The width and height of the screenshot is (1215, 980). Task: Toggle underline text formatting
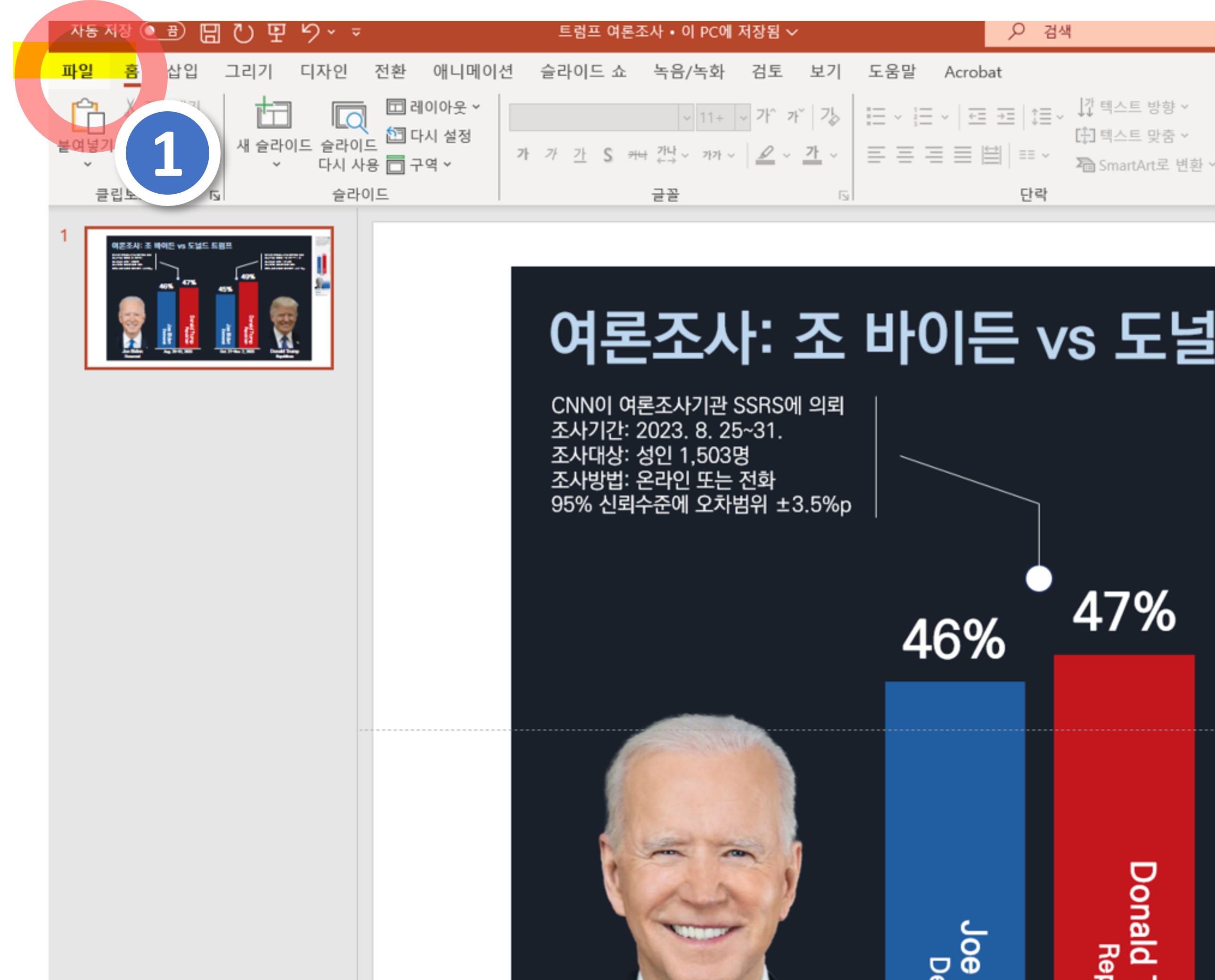click(x=580, y=155)
